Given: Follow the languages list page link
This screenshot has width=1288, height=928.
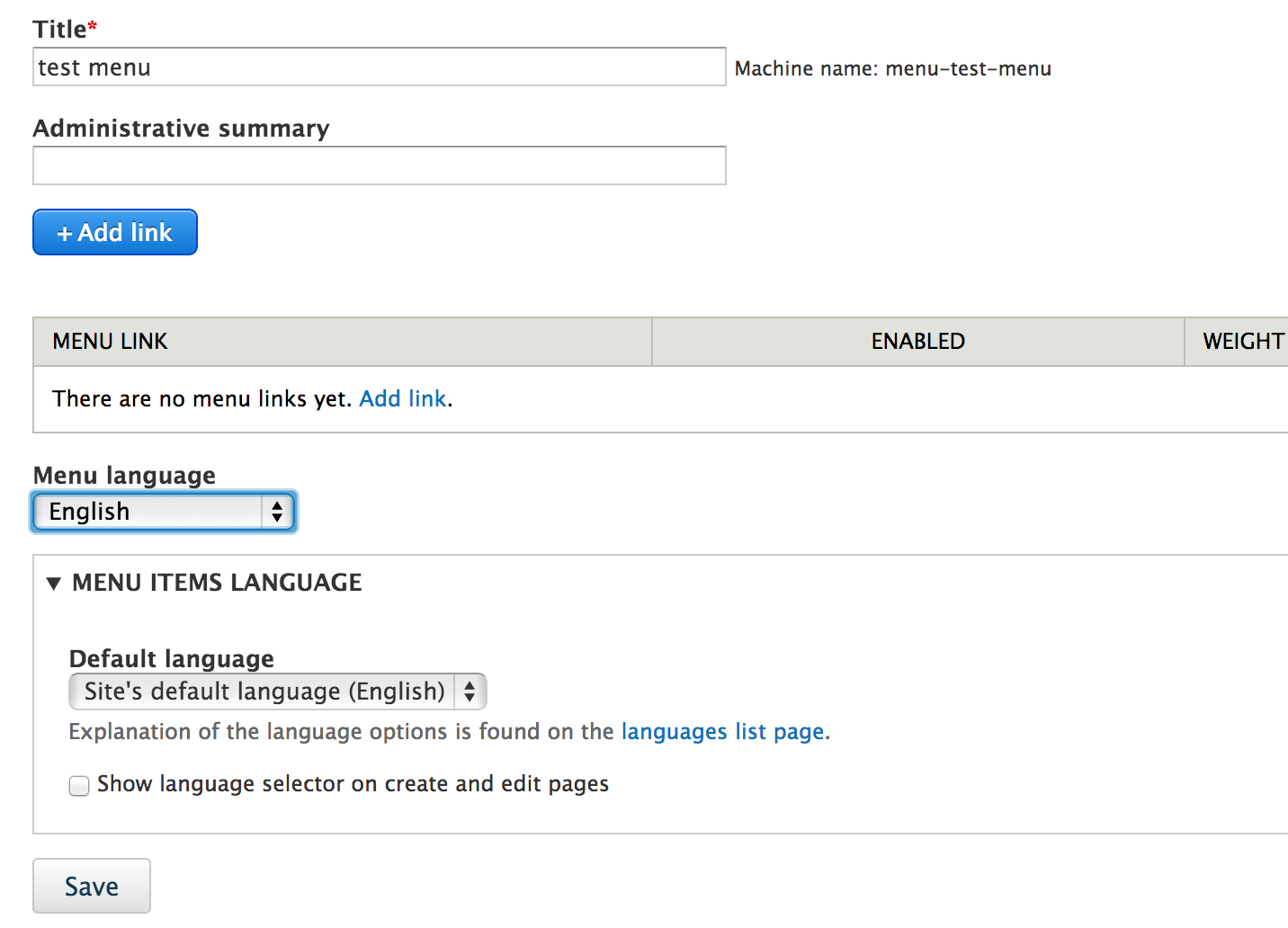Looking at the screenshot, I should click(x=723, y=731).
